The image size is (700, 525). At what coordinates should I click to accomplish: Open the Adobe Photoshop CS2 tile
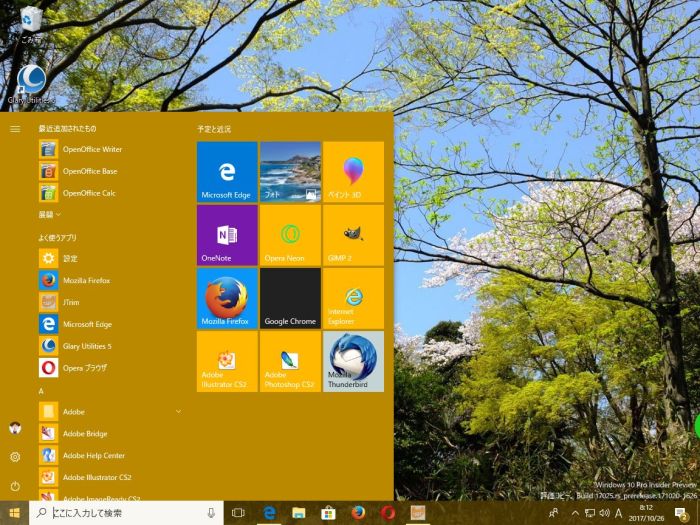tap(290, 361)
